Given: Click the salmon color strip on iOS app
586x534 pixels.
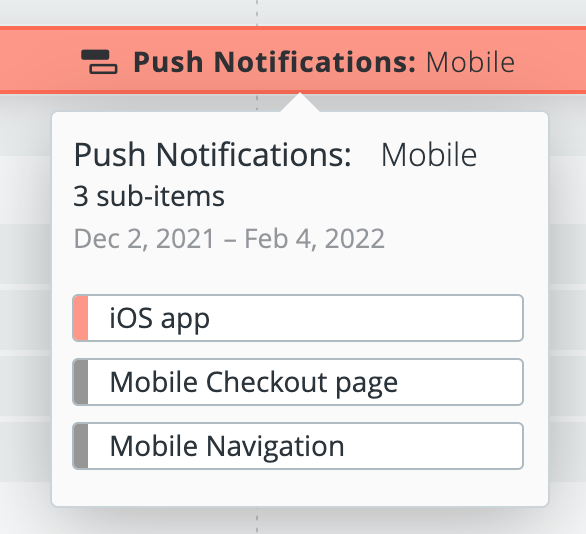Looking at the screenshot, I should click(x=81, y=318).
